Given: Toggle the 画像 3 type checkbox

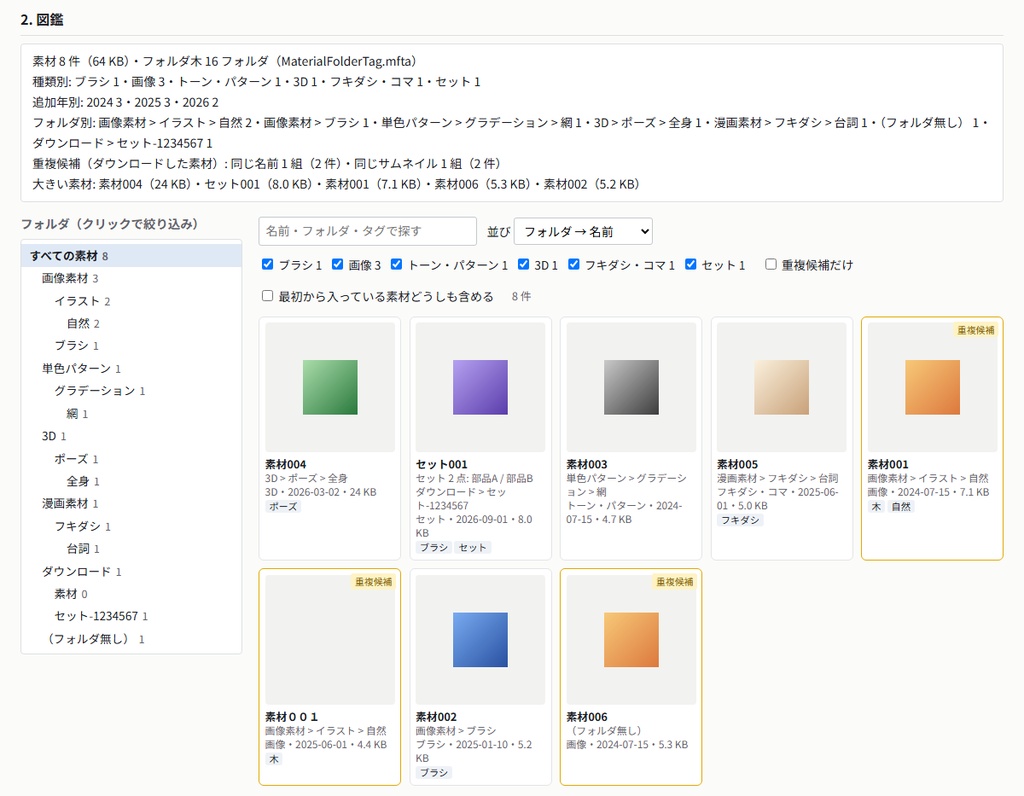Looking at the screenshot, I should click(337, 264).
